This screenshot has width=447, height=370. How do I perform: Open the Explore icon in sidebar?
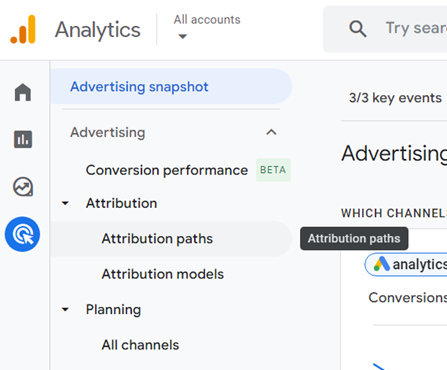coord(23,187)
